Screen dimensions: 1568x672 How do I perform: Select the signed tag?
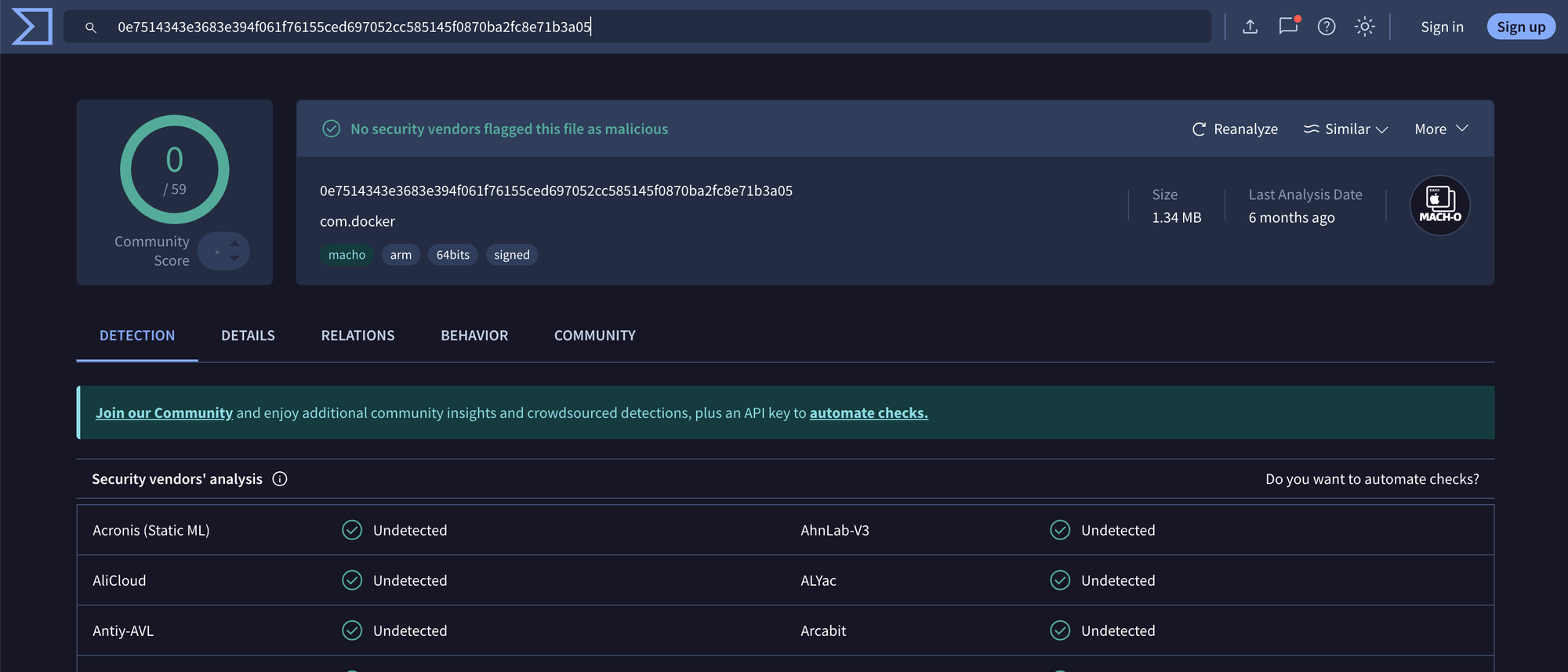pos(512,255)
